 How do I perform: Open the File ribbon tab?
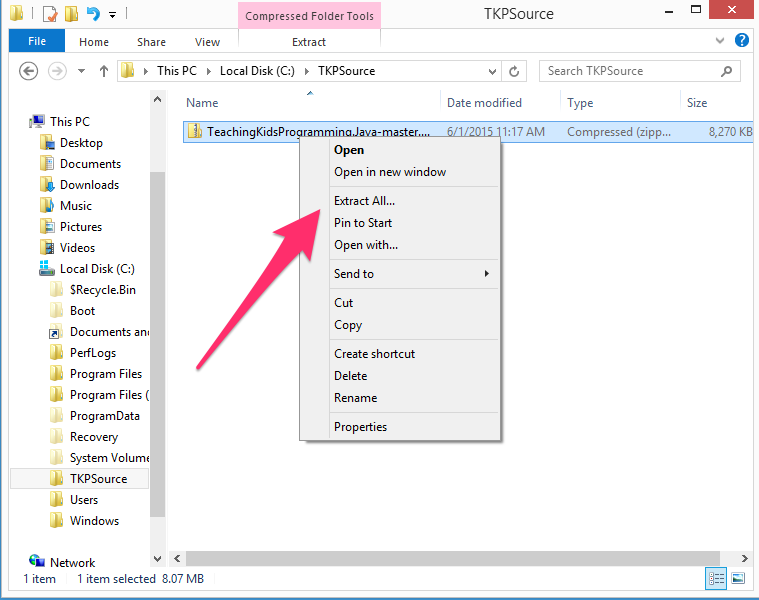tap(37, 42)
